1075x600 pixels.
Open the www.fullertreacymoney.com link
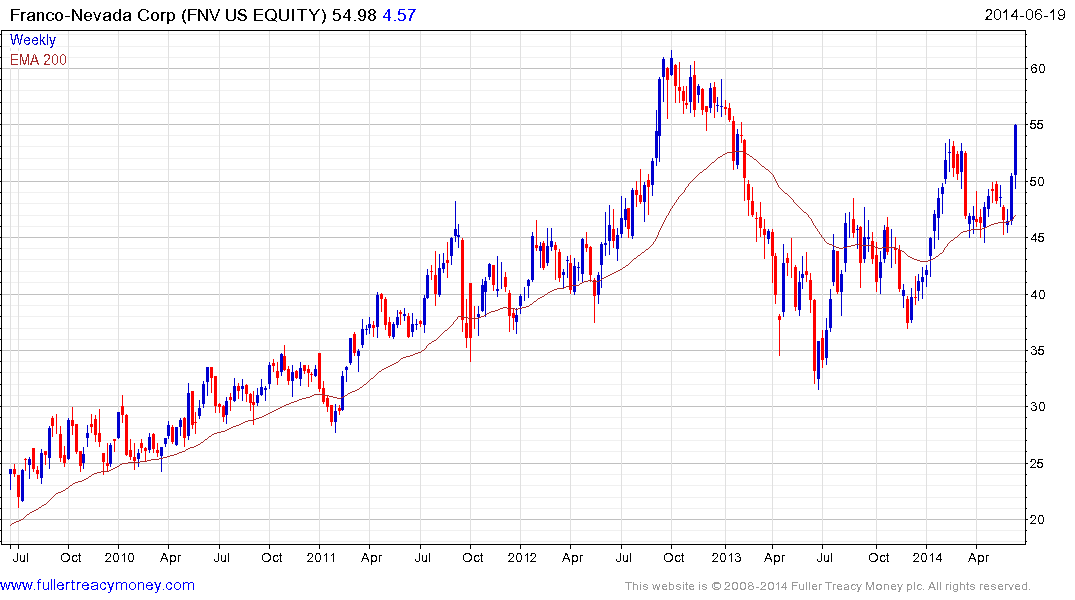[97, 585]
